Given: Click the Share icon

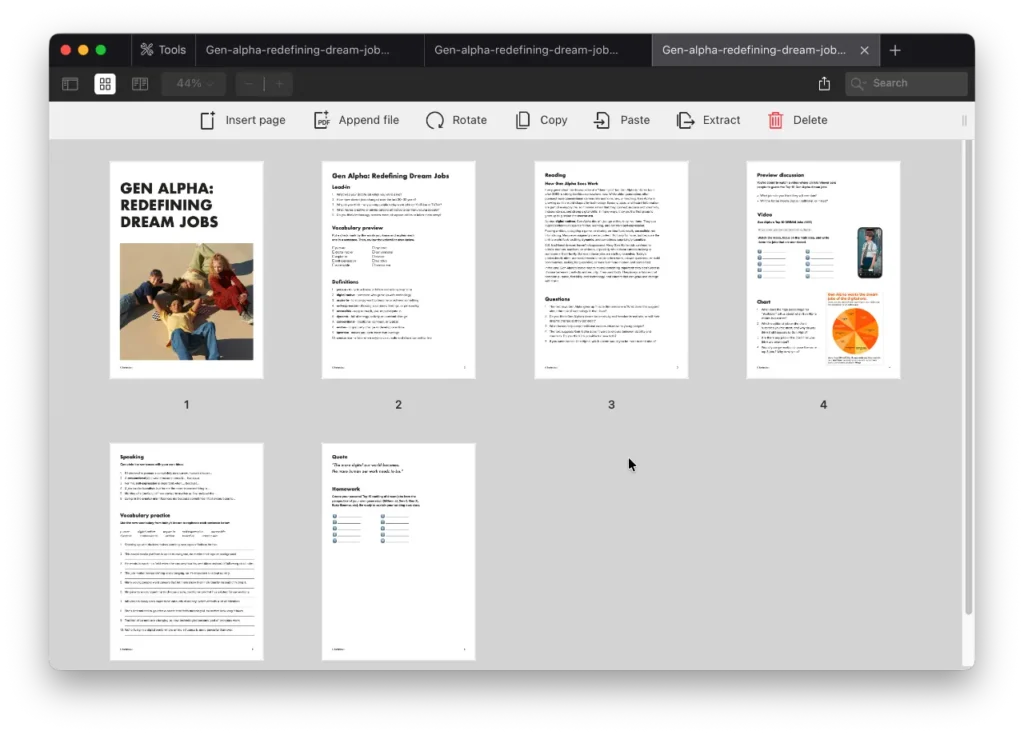Looking at the screenshot, I should 823,84.
